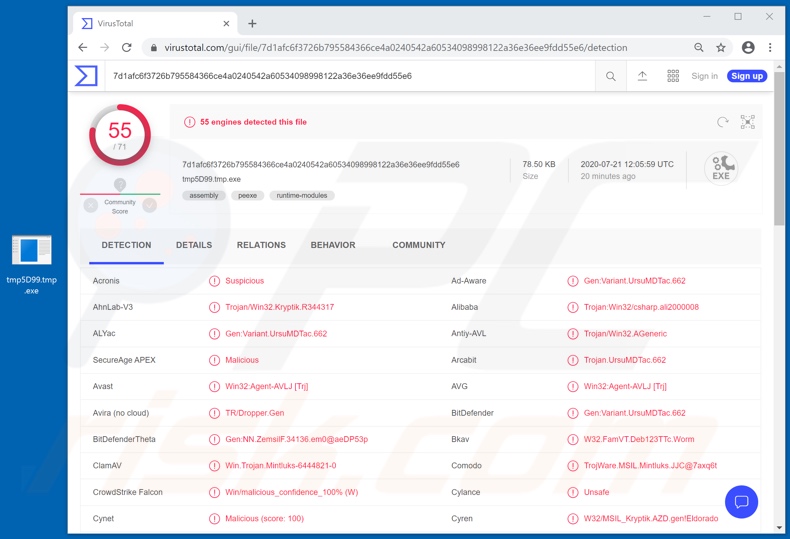Switch to the COMMUNITY tab
This screenshot has width=790, height=539.
[x=419, y=245]
